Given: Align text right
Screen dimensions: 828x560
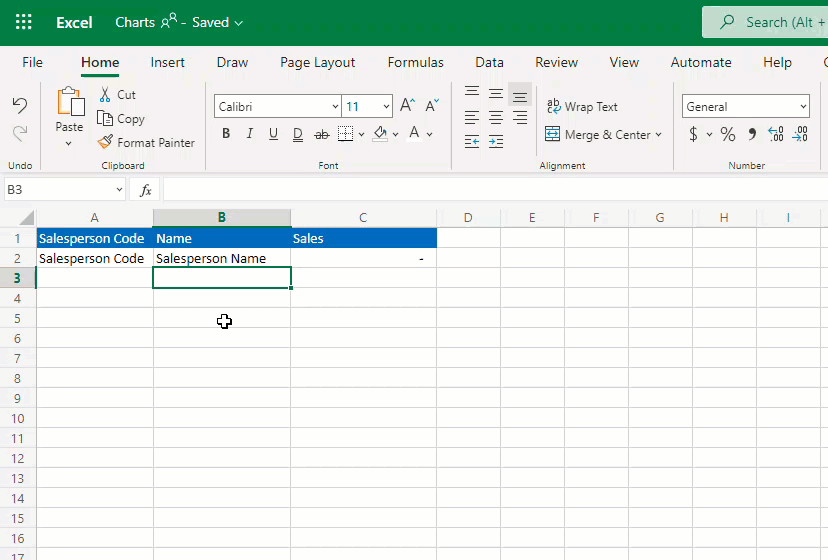Looking at the screenshot, I should click(520, 117).
